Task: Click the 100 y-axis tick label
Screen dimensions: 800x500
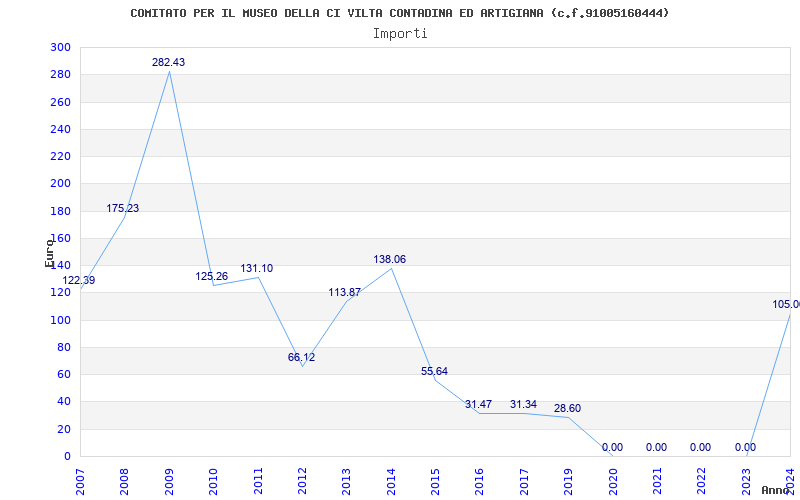Action: coord(61,320)
